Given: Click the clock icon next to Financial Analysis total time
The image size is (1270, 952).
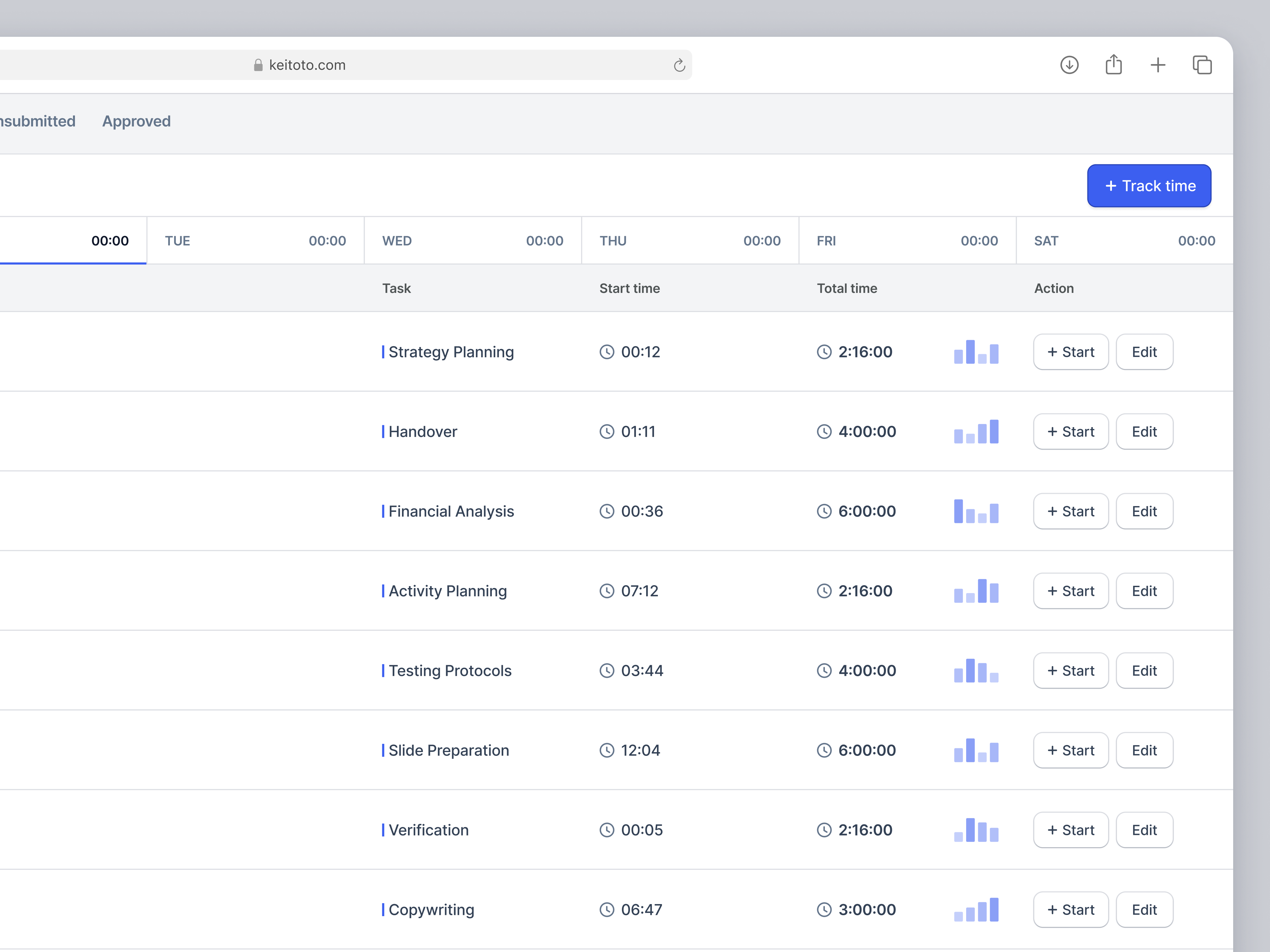Looking at the screenshot, I should click(x=825, y=511).
